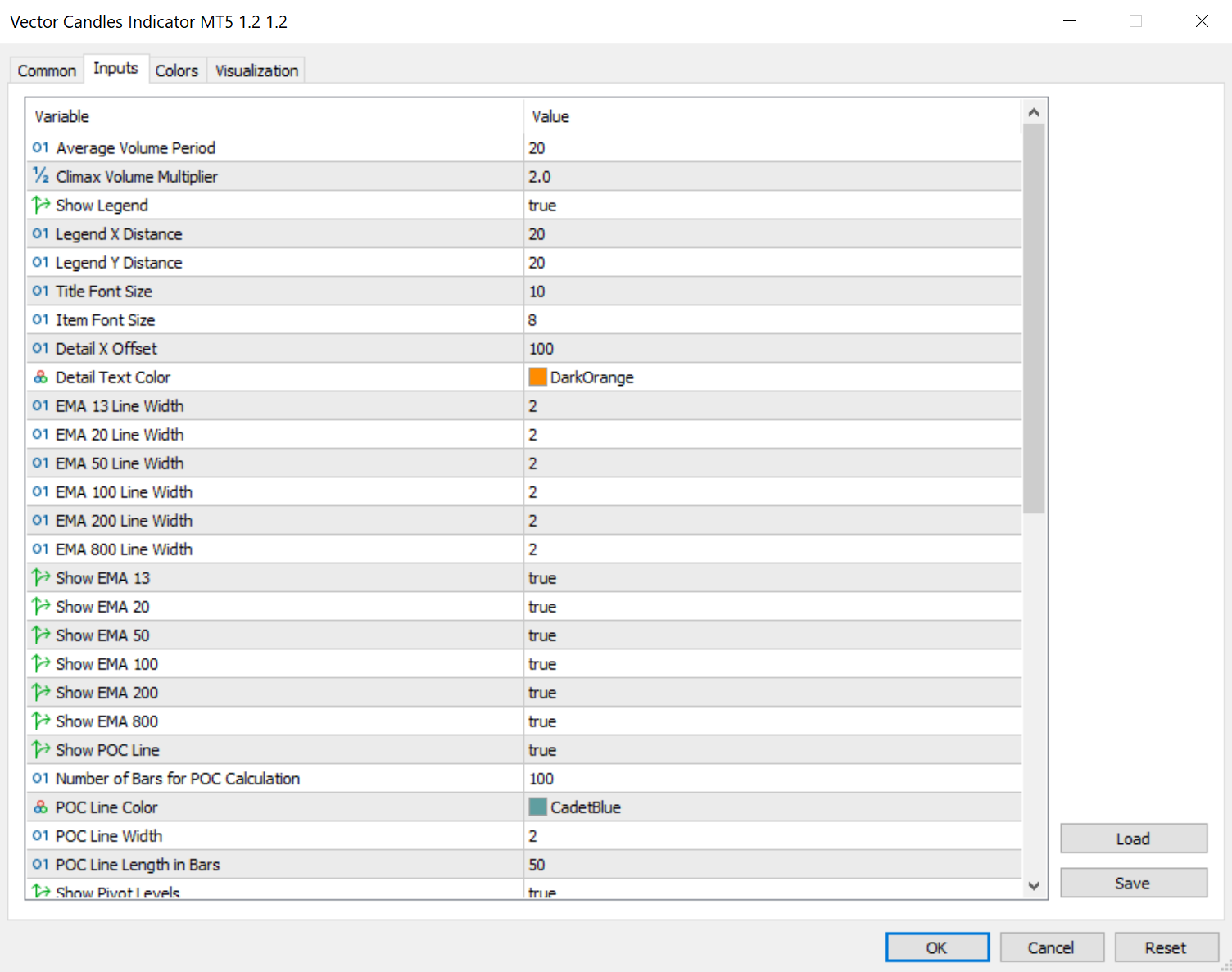Confirm settings with the OK button
The image size is (1232, 972).
[937, 947]
